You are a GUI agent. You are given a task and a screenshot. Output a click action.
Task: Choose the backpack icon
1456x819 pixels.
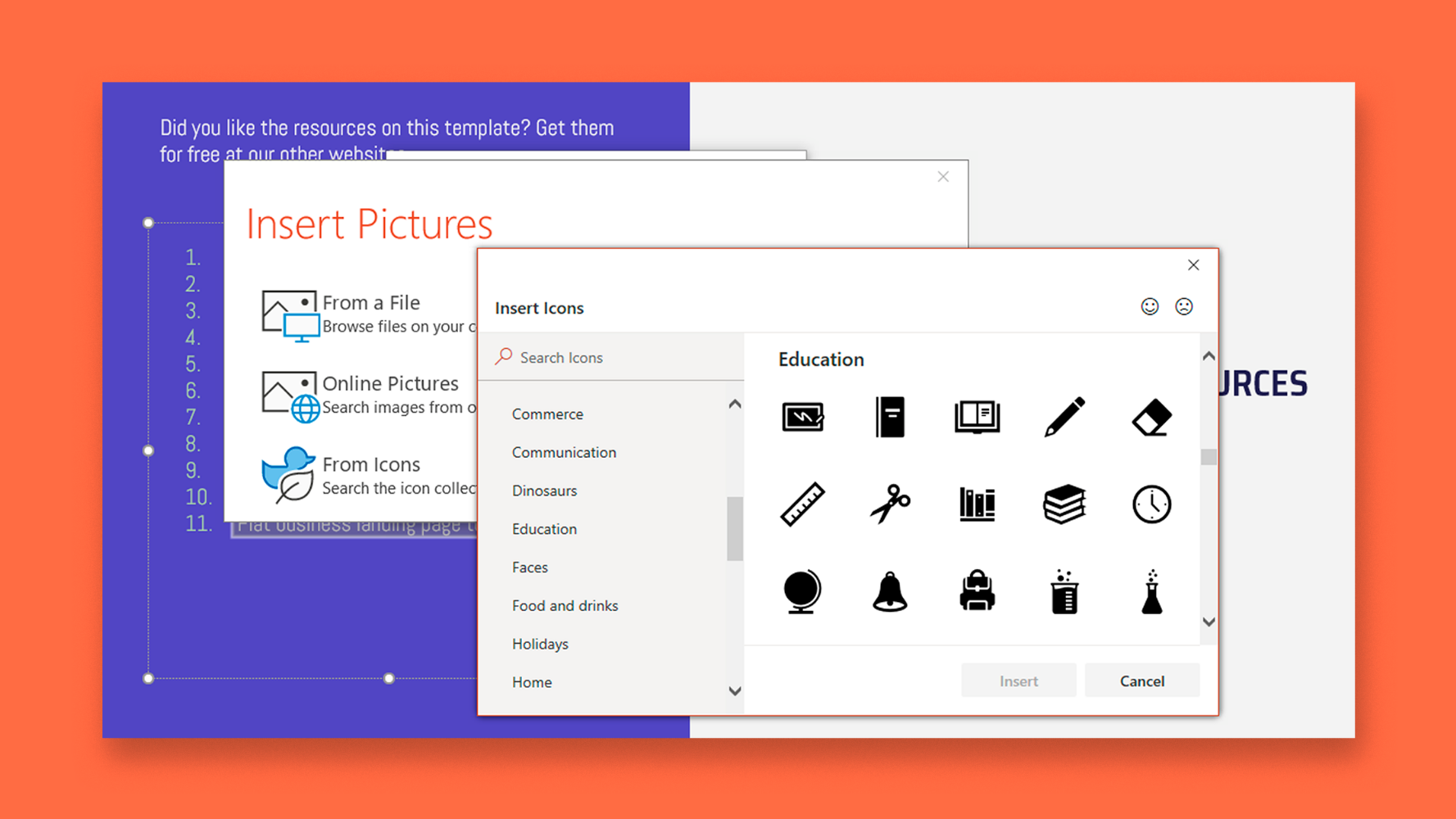977,592
